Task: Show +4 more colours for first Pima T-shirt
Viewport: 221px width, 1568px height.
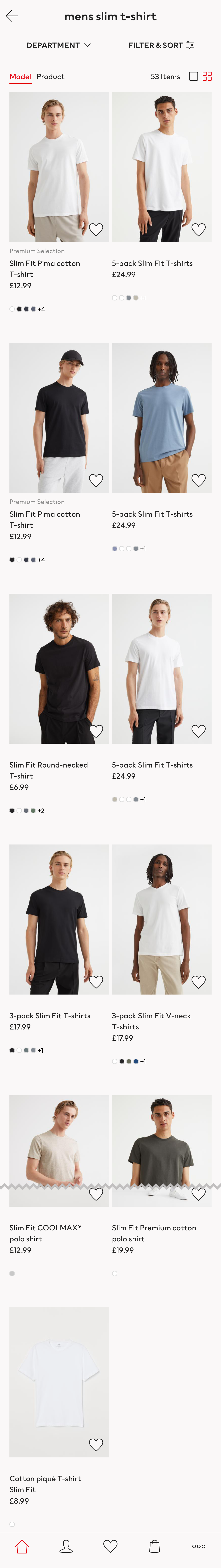Action: pos(41,309)
